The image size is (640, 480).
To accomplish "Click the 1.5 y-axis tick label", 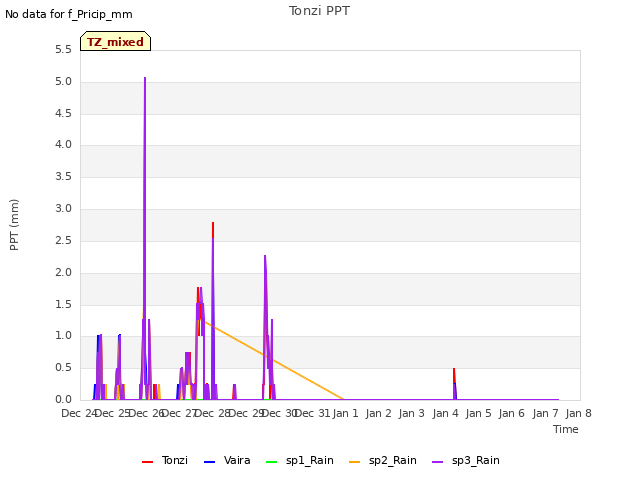I will point(63,304).
